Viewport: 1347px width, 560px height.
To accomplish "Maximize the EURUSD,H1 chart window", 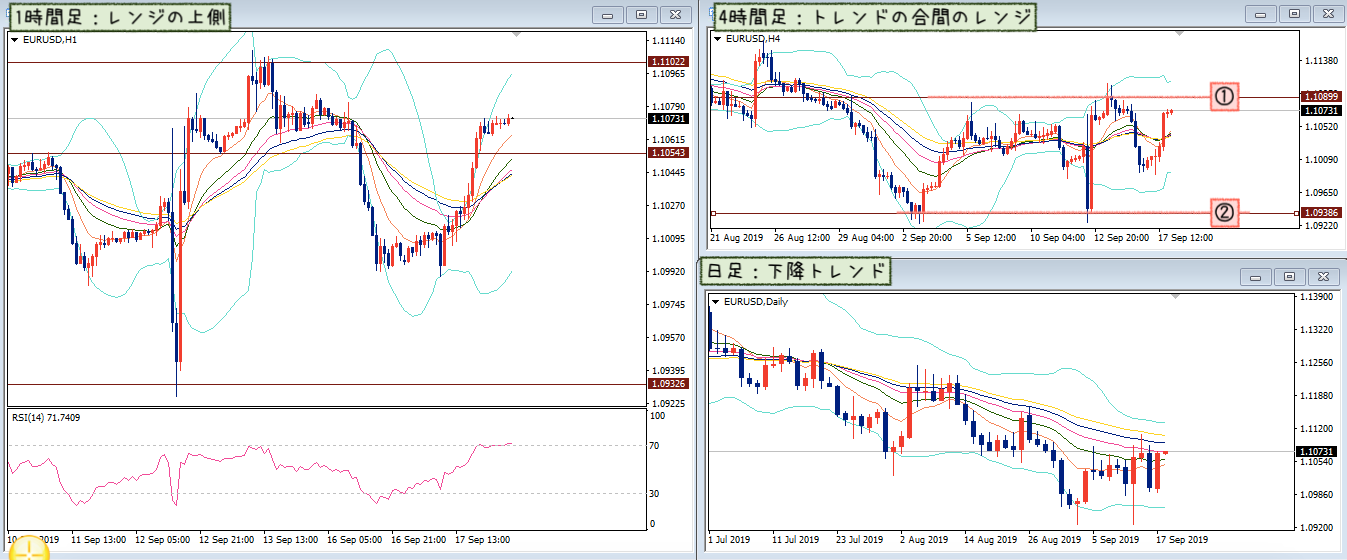I will point(642,15).
